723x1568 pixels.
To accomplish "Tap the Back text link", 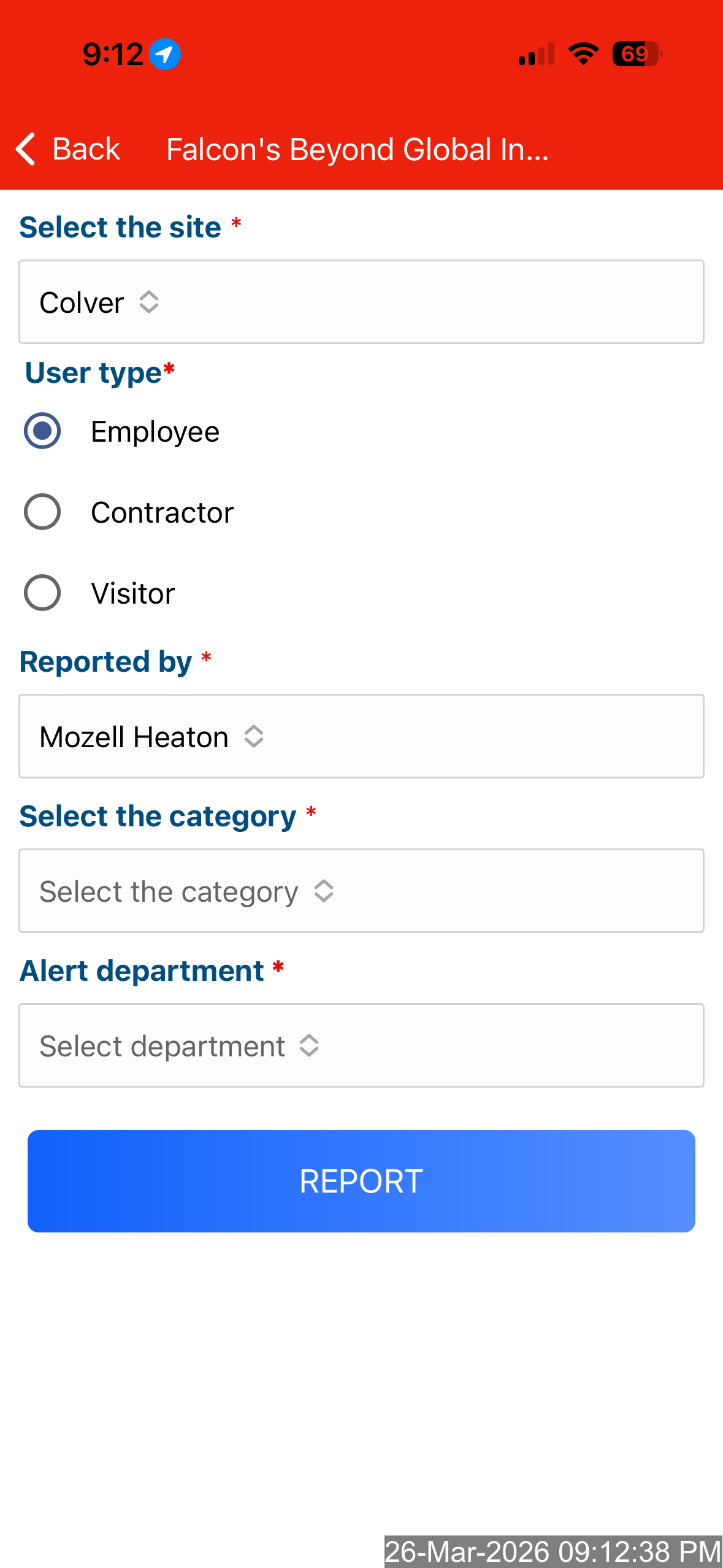I will click(86, 149).
